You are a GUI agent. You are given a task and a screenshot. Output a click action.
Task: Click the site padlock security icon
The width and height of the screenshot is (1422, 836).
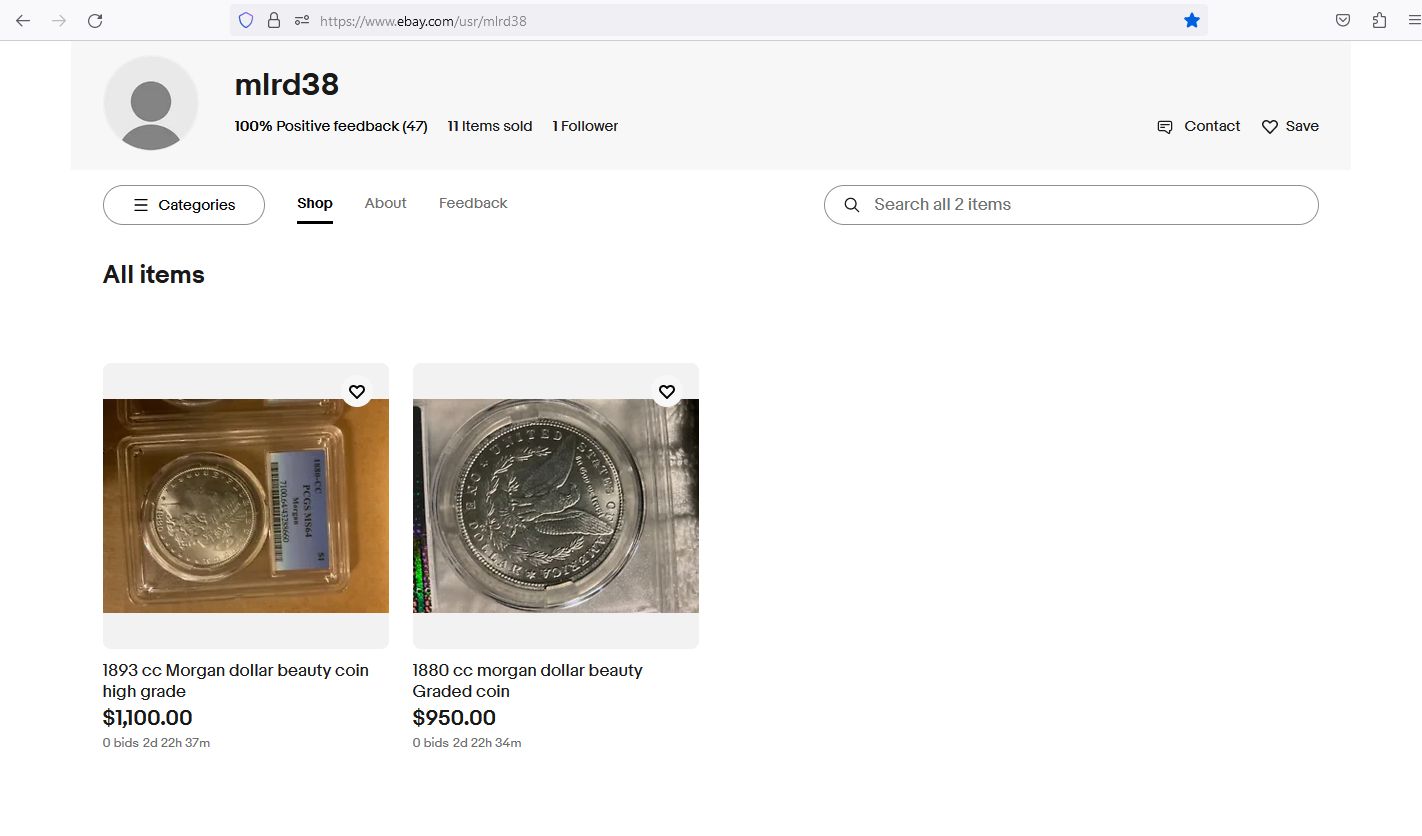(274, 20)
